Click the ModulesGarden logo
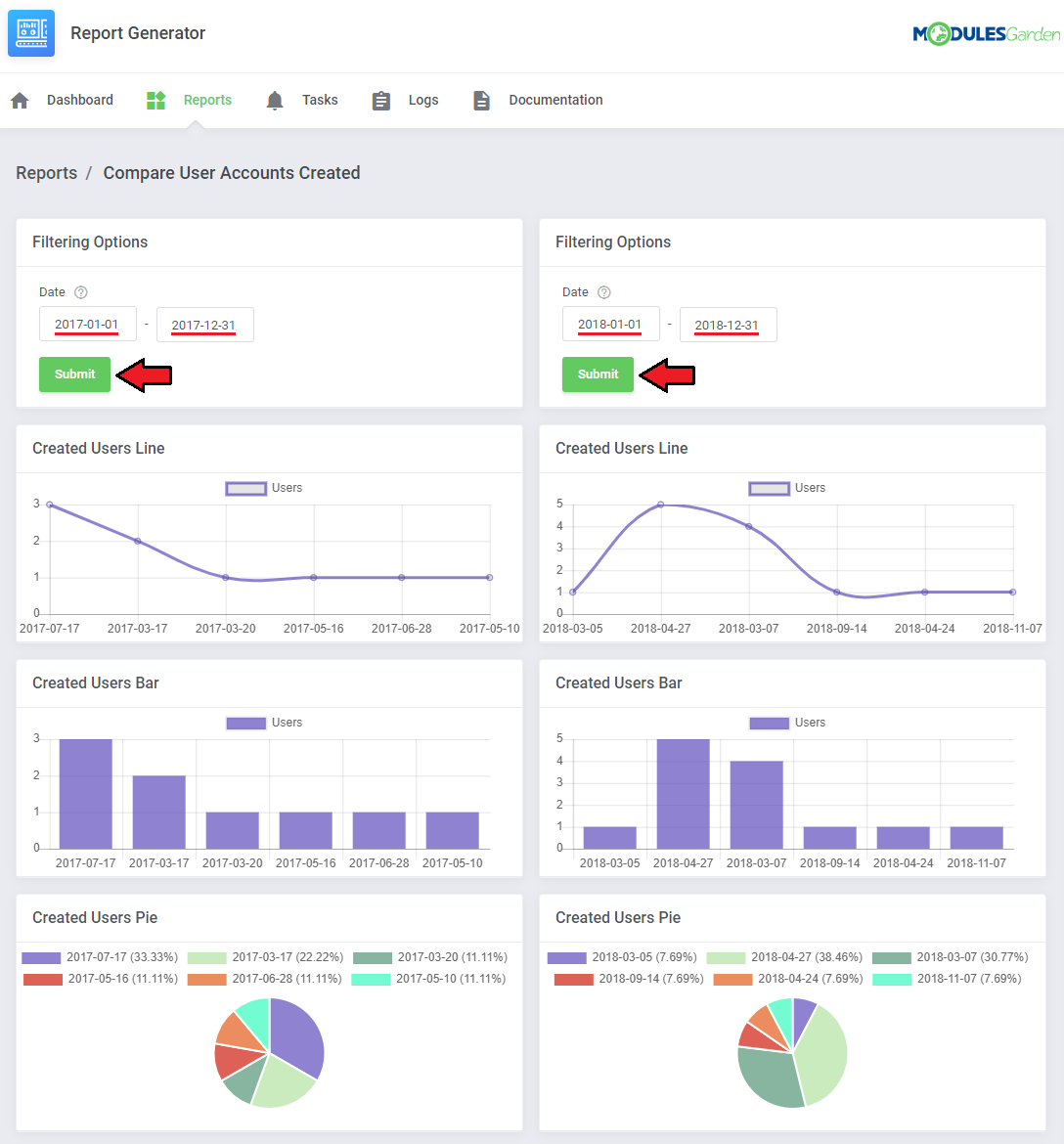 pos(986,33)
